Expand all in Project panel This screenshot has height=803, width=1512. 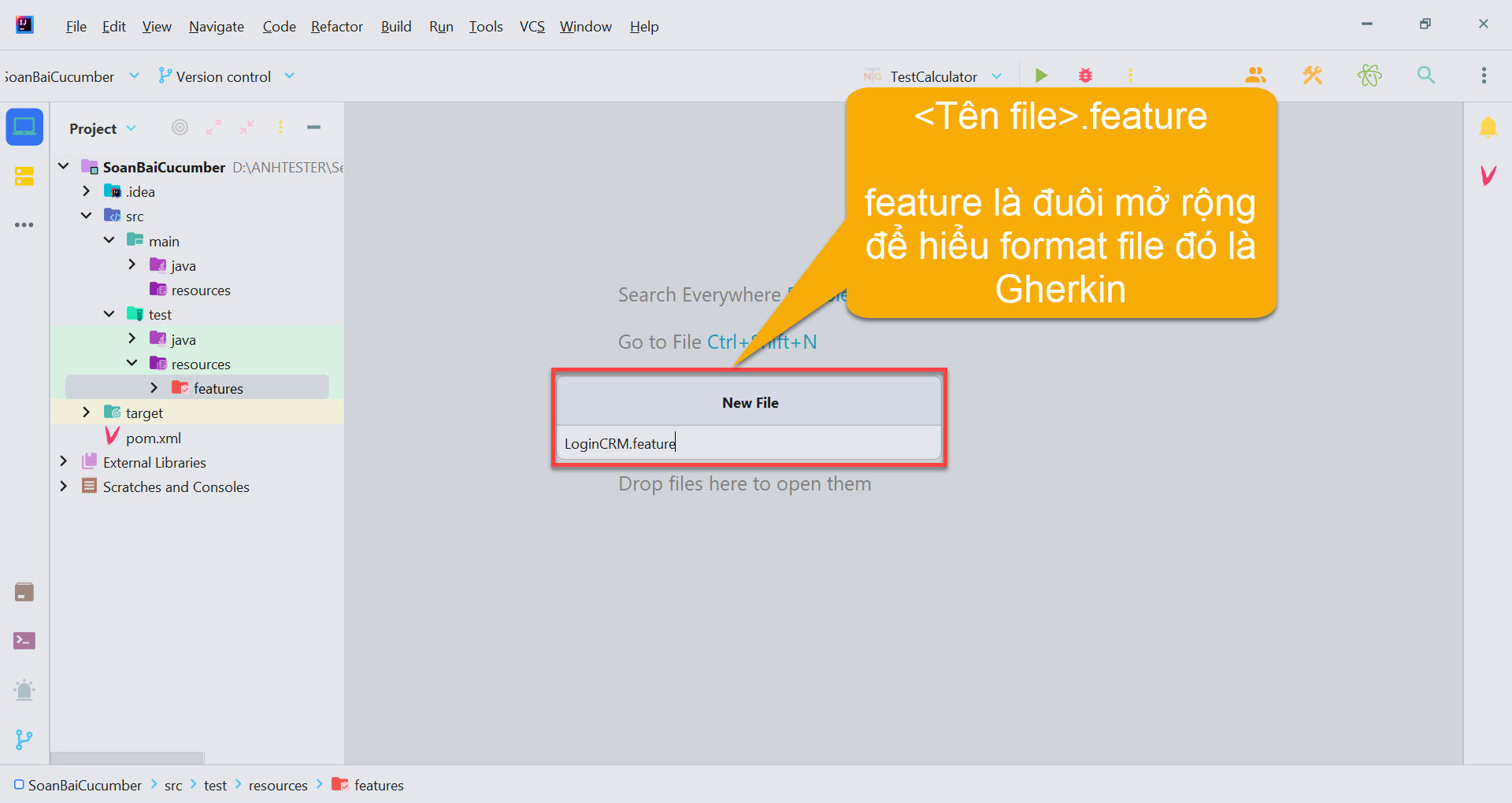click(214, 128)
